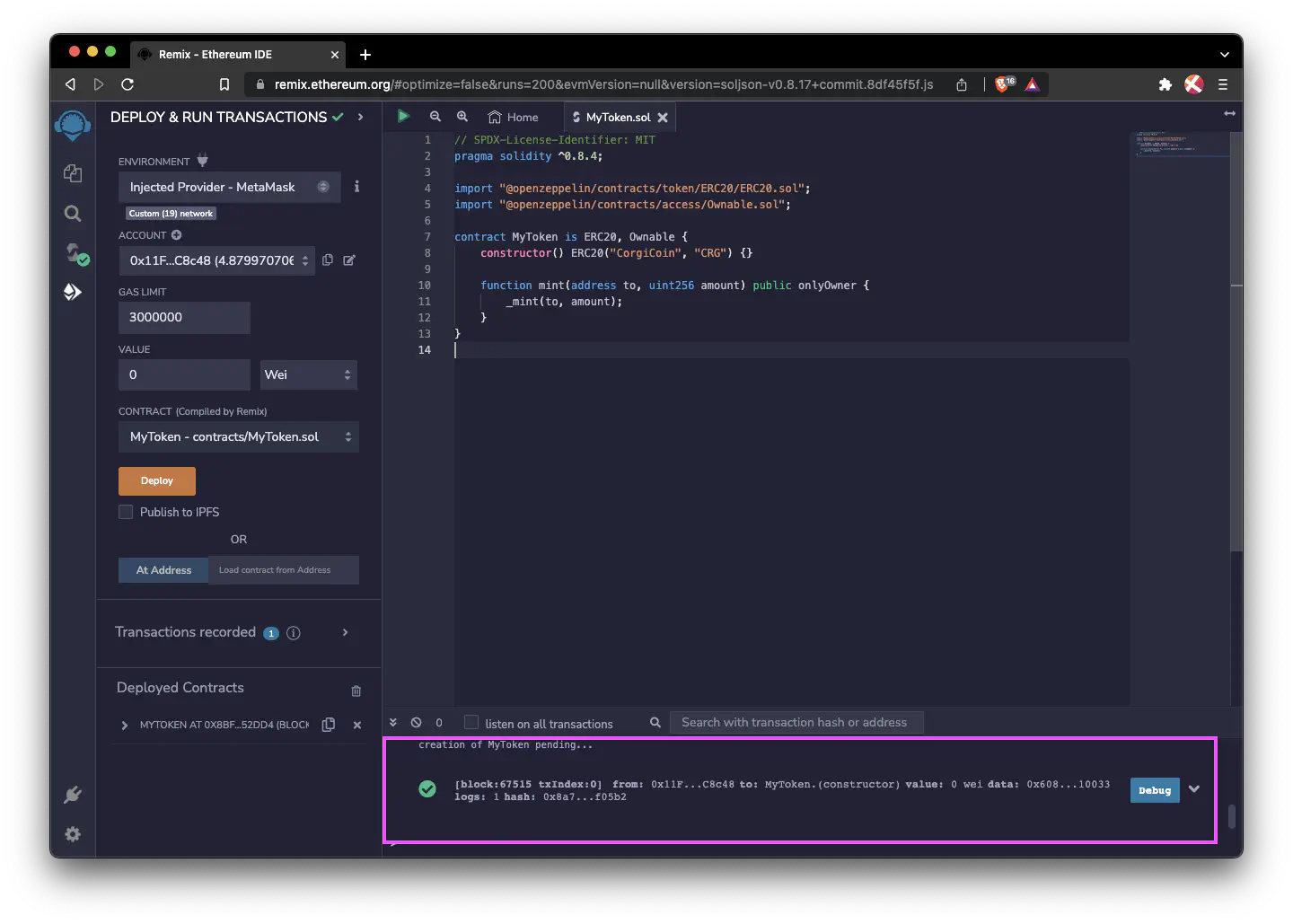Open the Transactions recorded info icon
The width and height of the screenshot is (1293, 924).
(294, 633)
